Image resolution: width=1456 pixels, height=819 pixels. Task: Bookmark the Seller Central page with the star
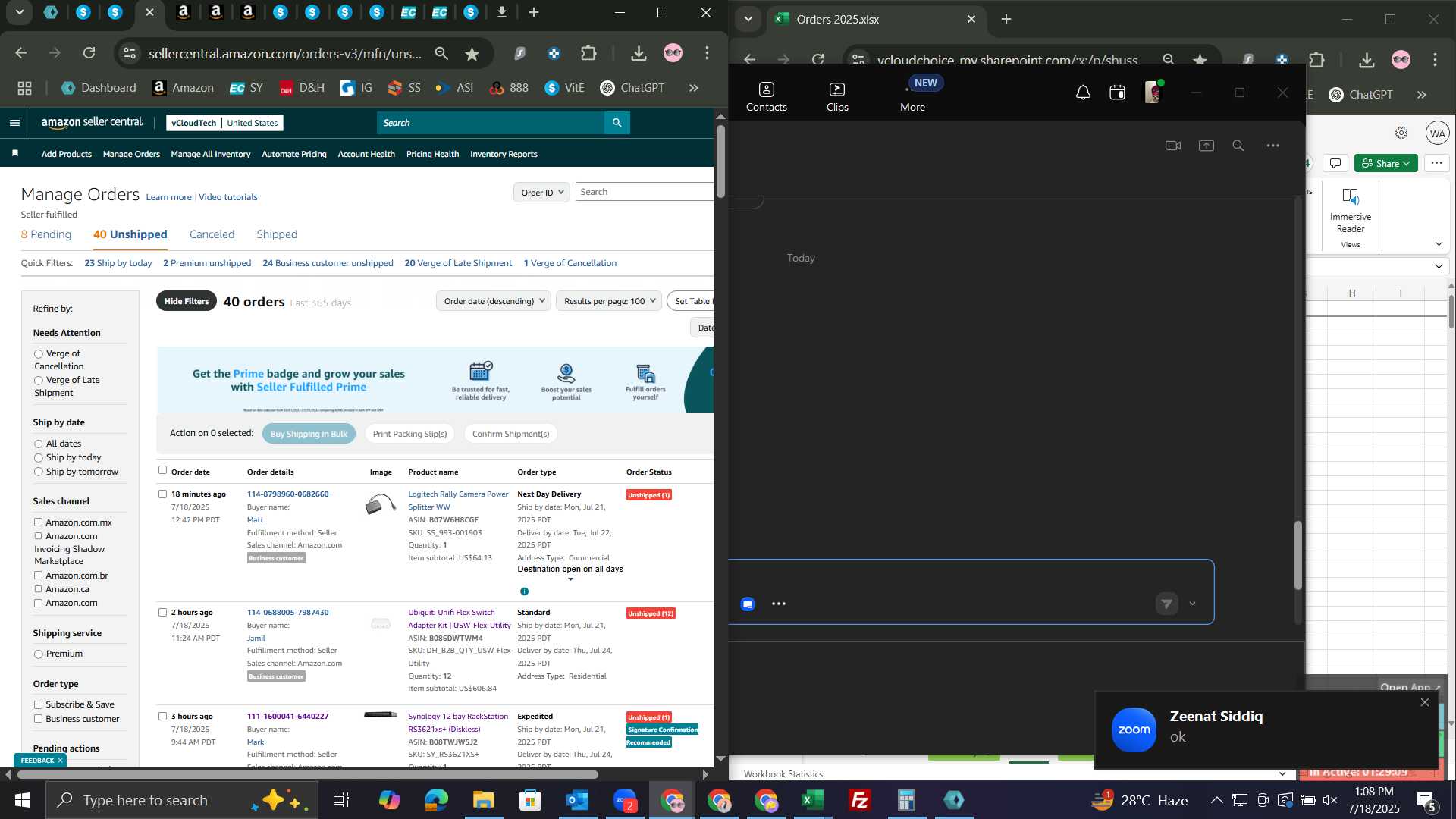[x=472, y=54]
